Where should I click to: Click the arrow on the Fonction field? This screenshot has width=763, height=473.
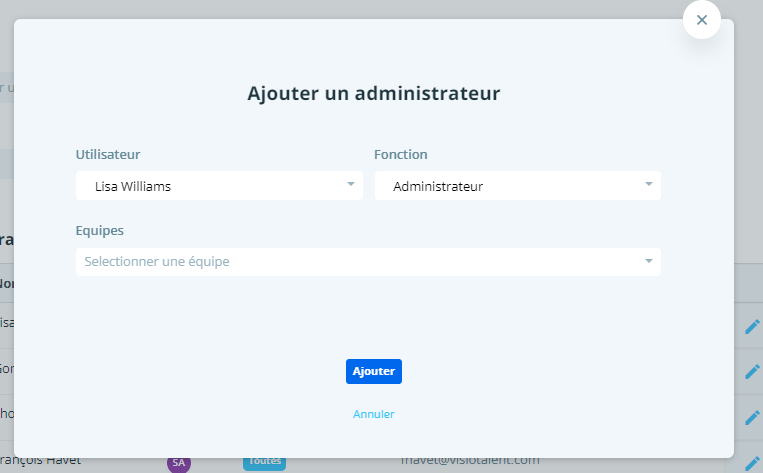pos(648,185)
